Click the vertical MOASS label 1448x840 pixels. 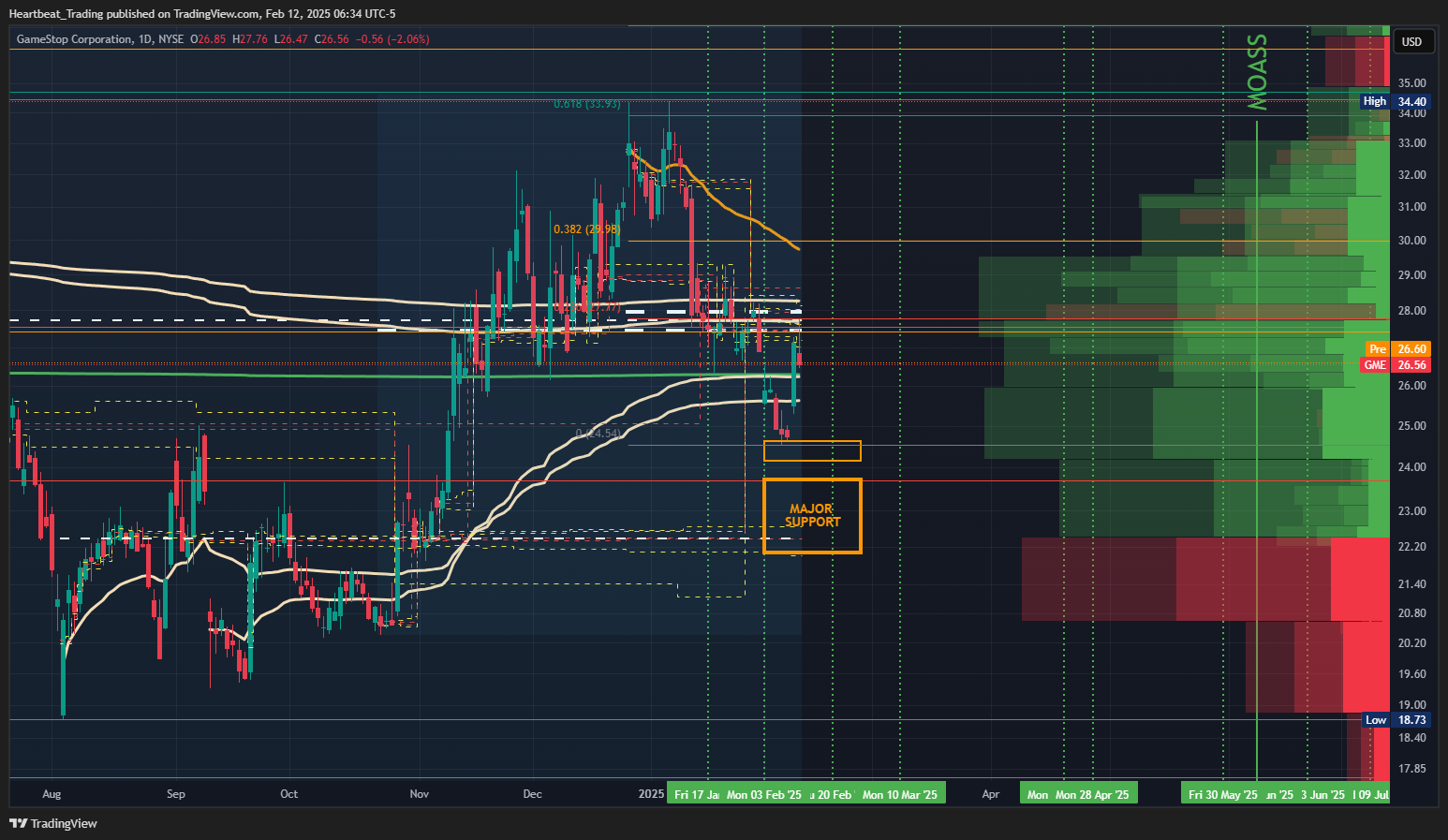1258,73
